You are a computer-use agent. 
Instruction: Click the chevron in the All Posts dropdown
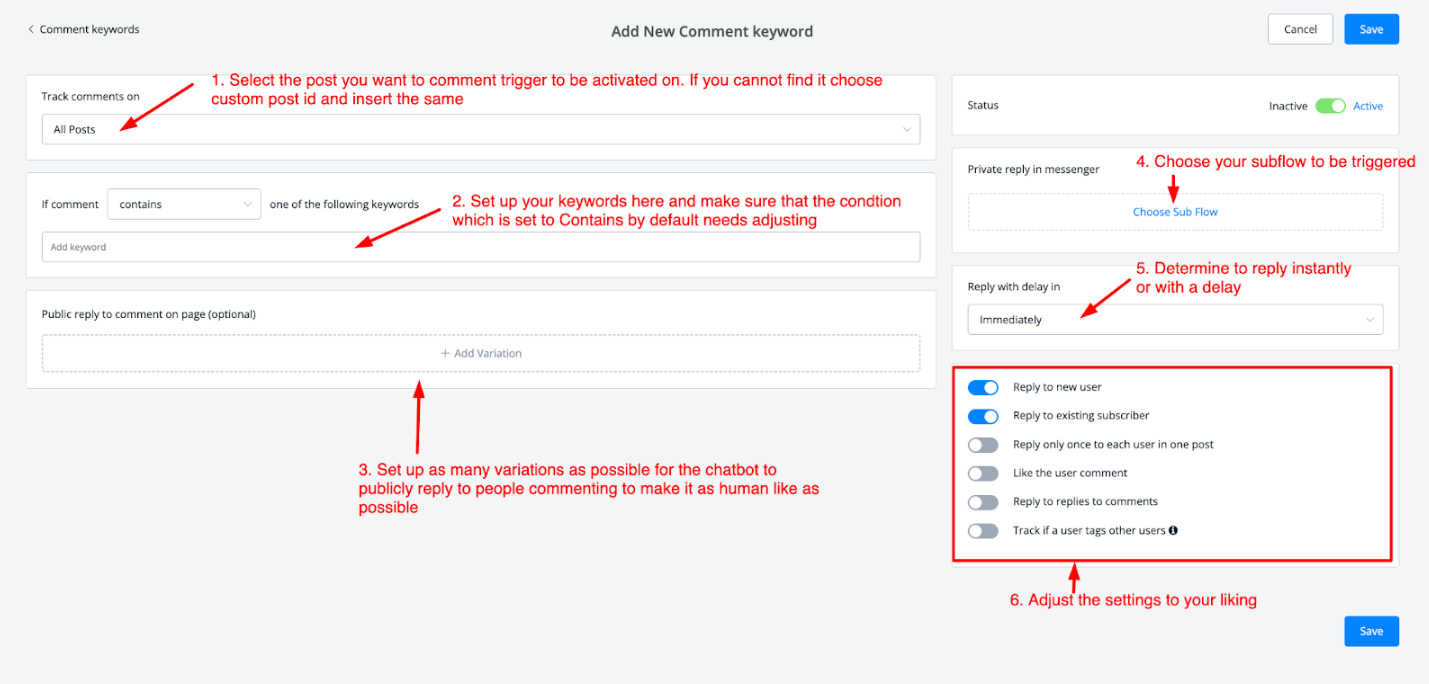[906, 129]
